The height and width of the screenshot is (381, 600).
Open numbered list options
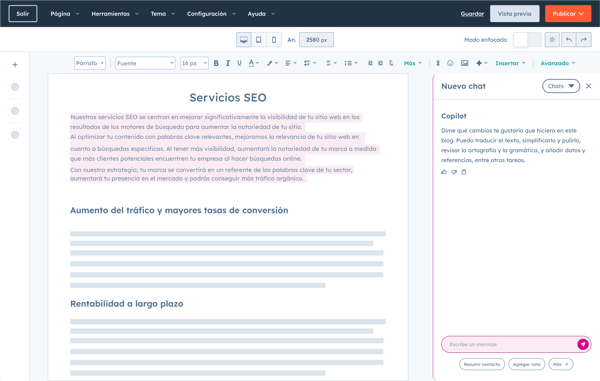[x=331, y=63]
